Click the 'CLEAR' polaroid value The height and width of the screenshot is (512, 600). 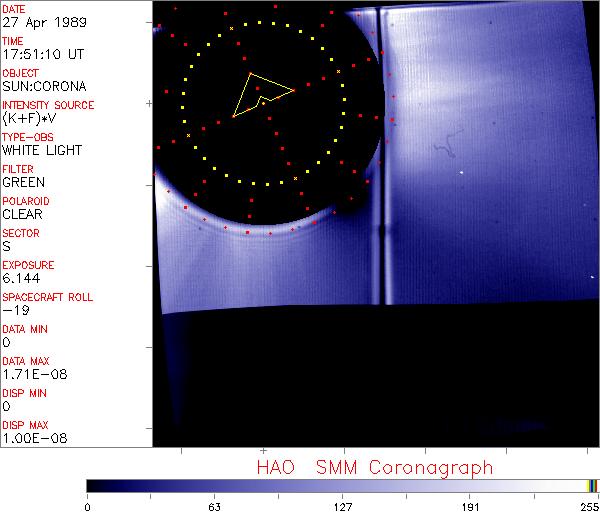click(x=22, y=214)
